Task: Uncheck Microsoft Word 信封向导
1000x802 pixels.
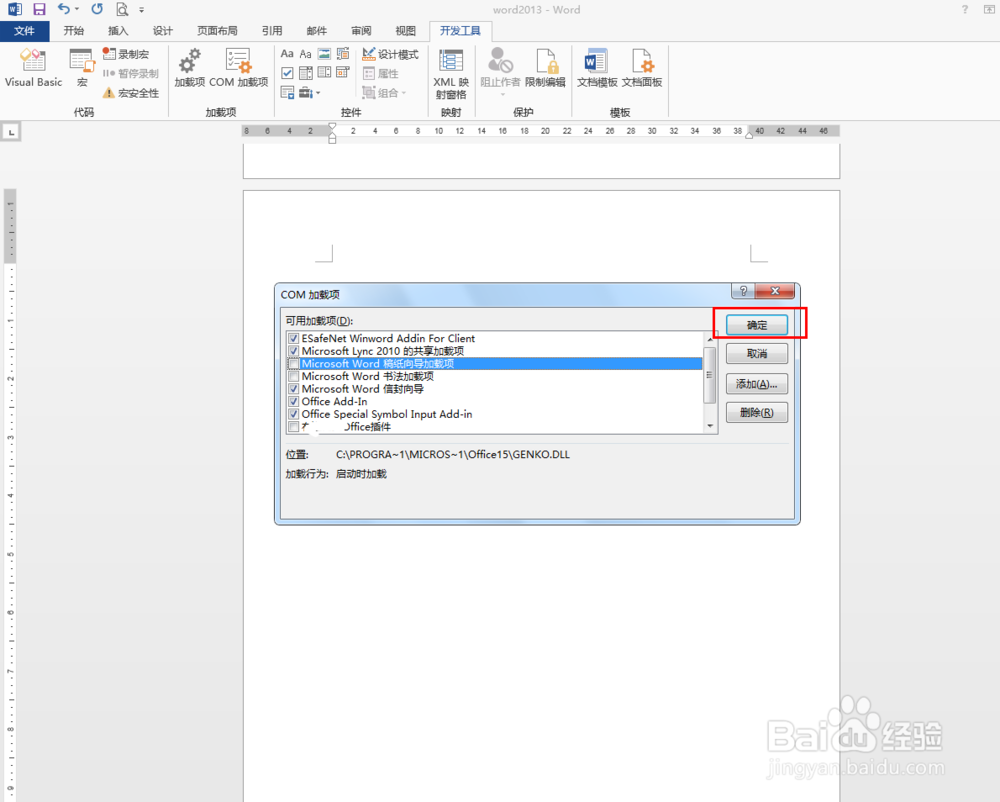Action: [293, 389]
